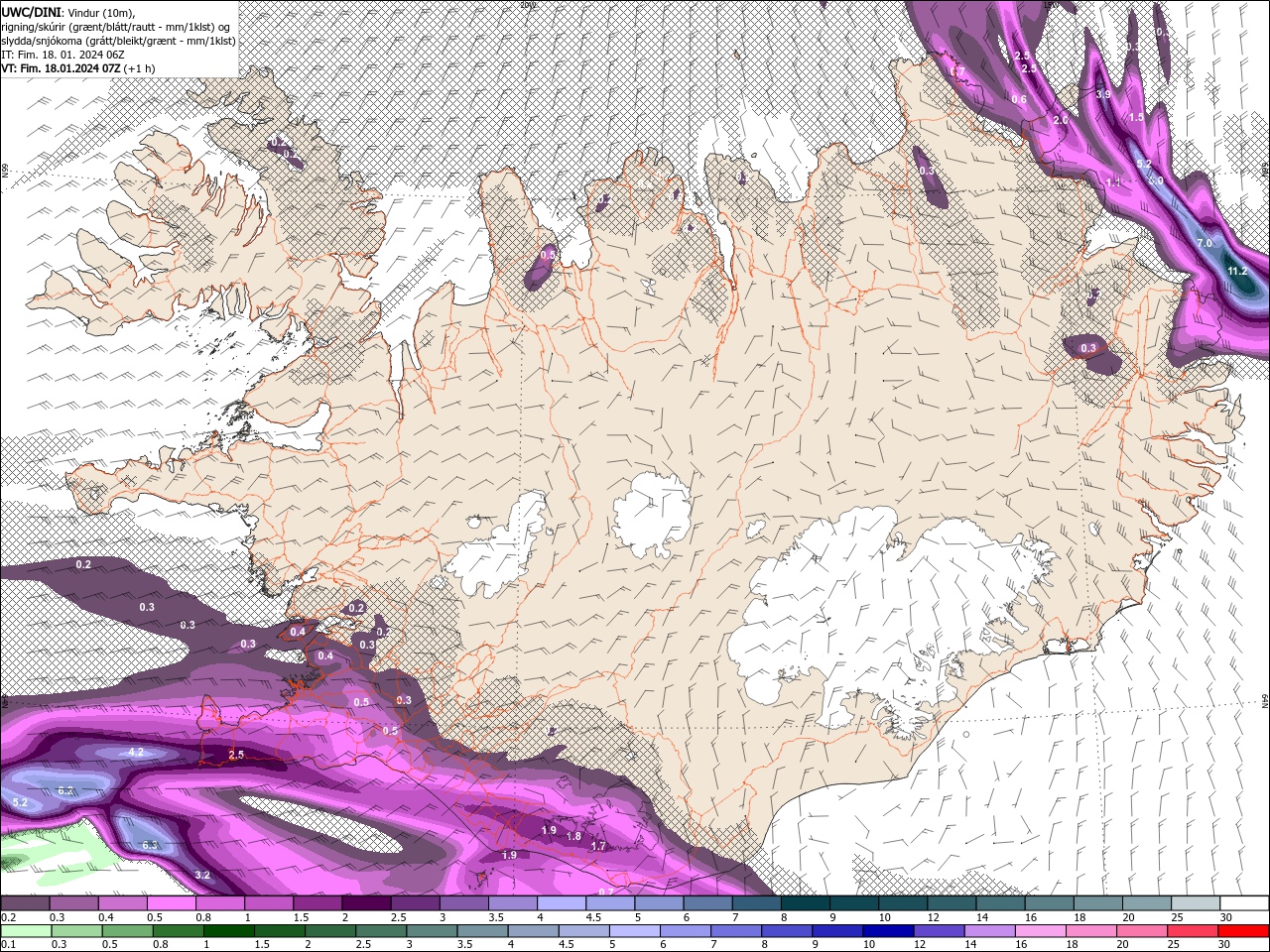Select the lightest green swatch starting the lower legend
Viewport: 1270px width, 952px height.
tap(26, 931)
